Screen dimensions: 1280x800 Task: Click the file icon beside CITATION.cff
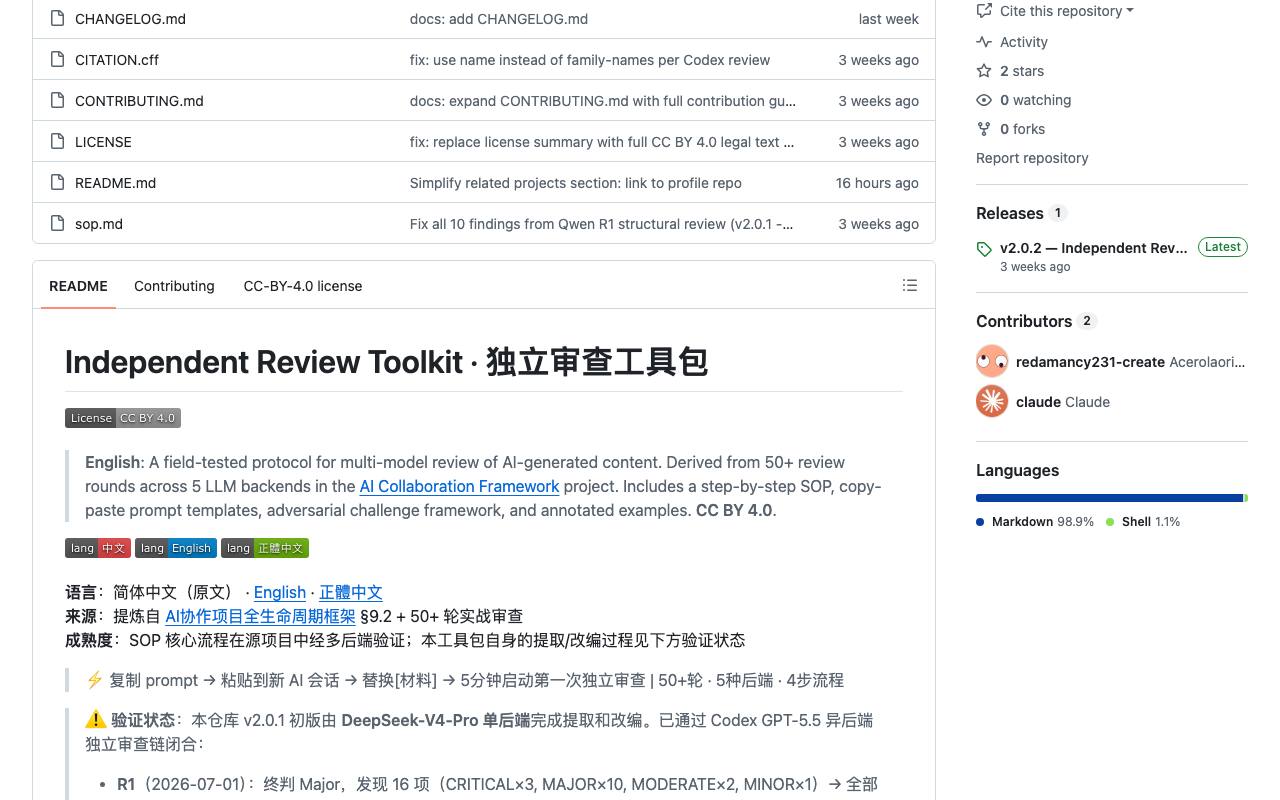click(57, 60)
